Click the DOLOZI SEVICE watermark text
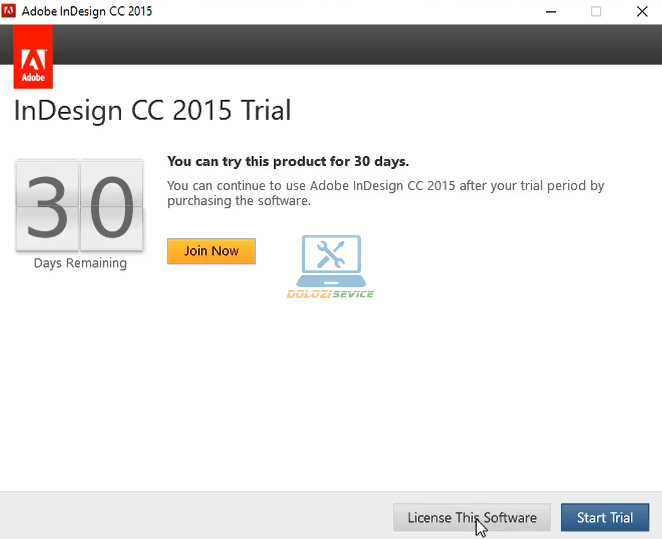The image size is (662, 539). (329, 294)
